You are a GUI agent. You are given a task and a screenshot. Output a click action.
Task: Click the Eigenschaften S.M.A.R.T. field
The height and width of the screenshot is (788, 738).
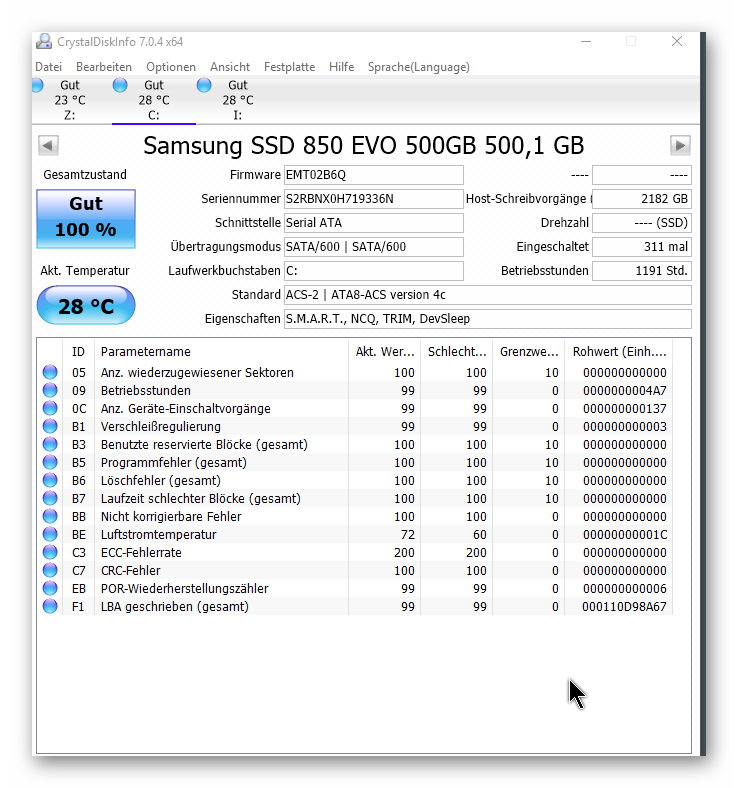(488, 319)
